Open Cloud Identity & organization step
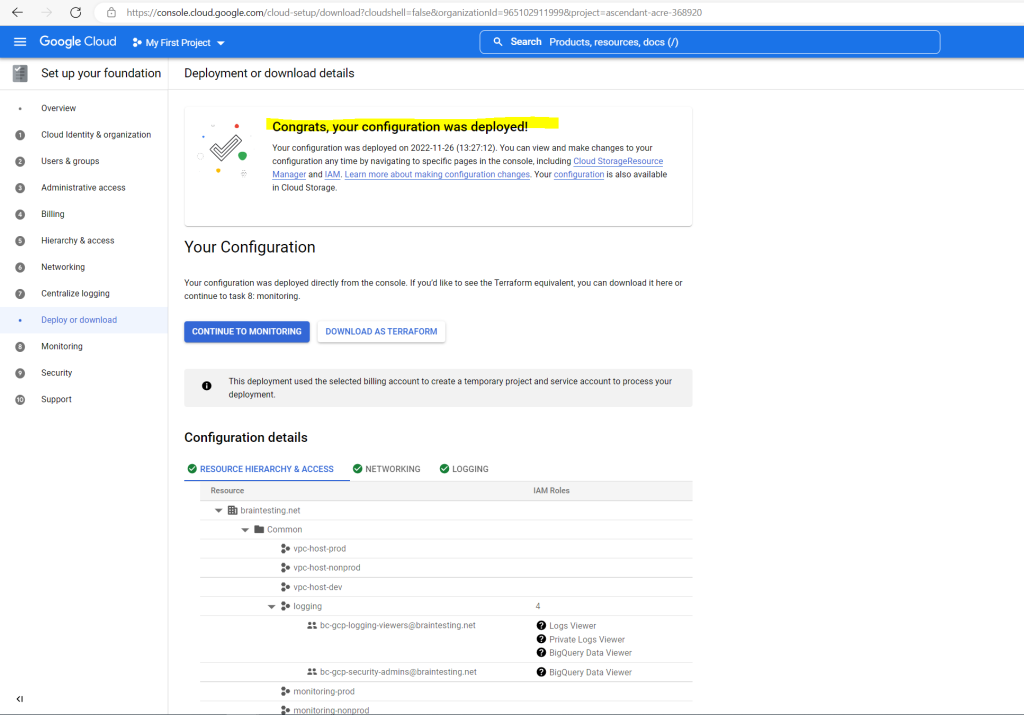The image size is (1024, 715). pos(96,135)
